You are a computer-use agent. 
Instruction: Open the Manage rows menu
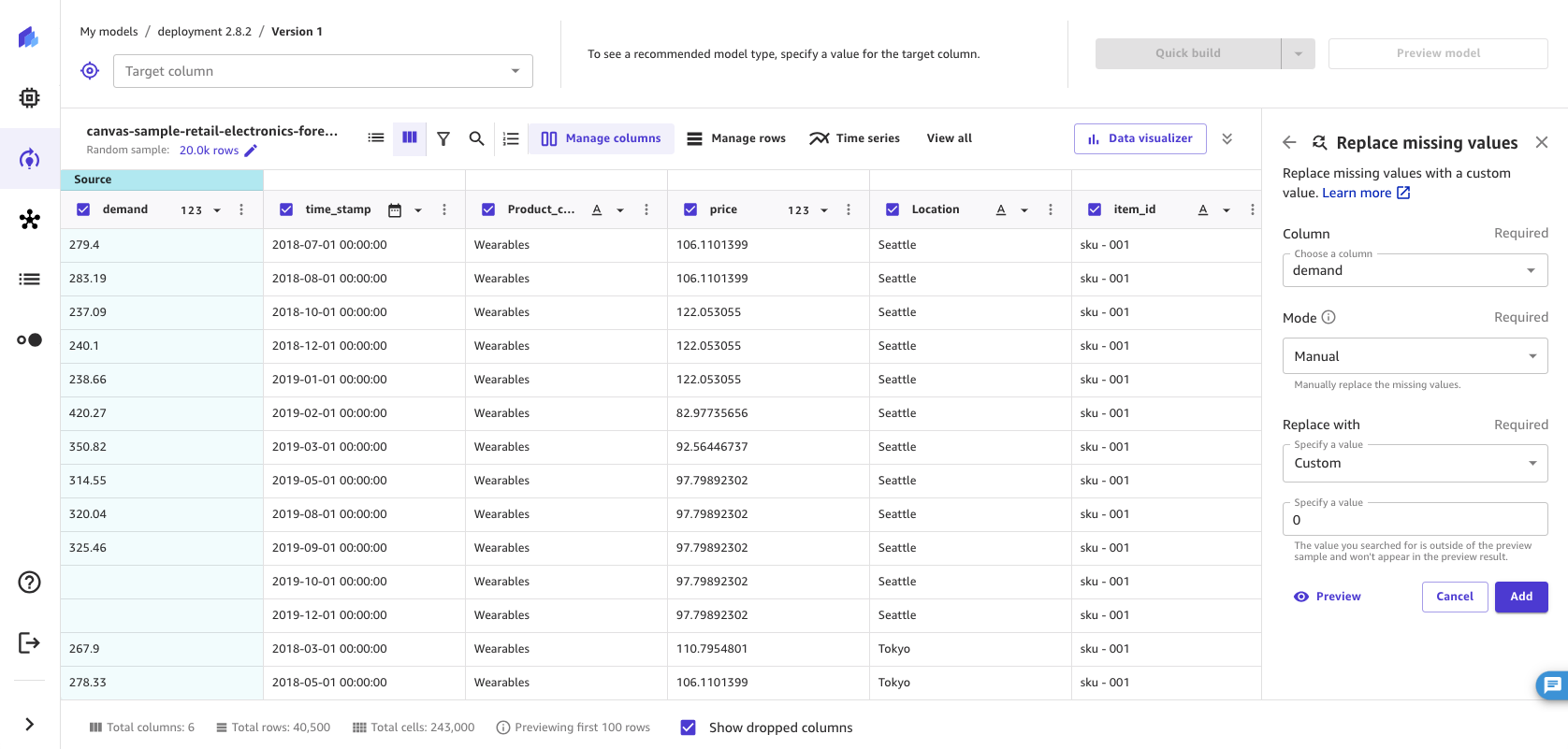pos(736,138)
